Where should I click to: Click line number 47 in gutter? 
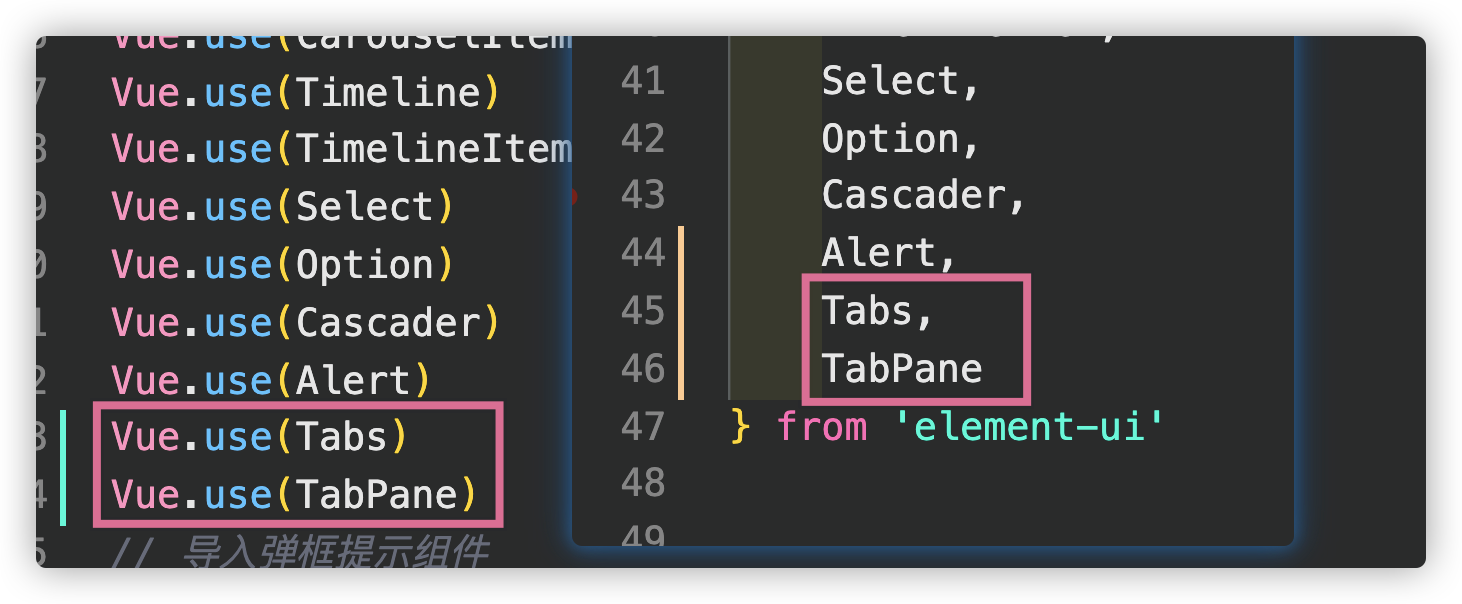pos(643,427)
